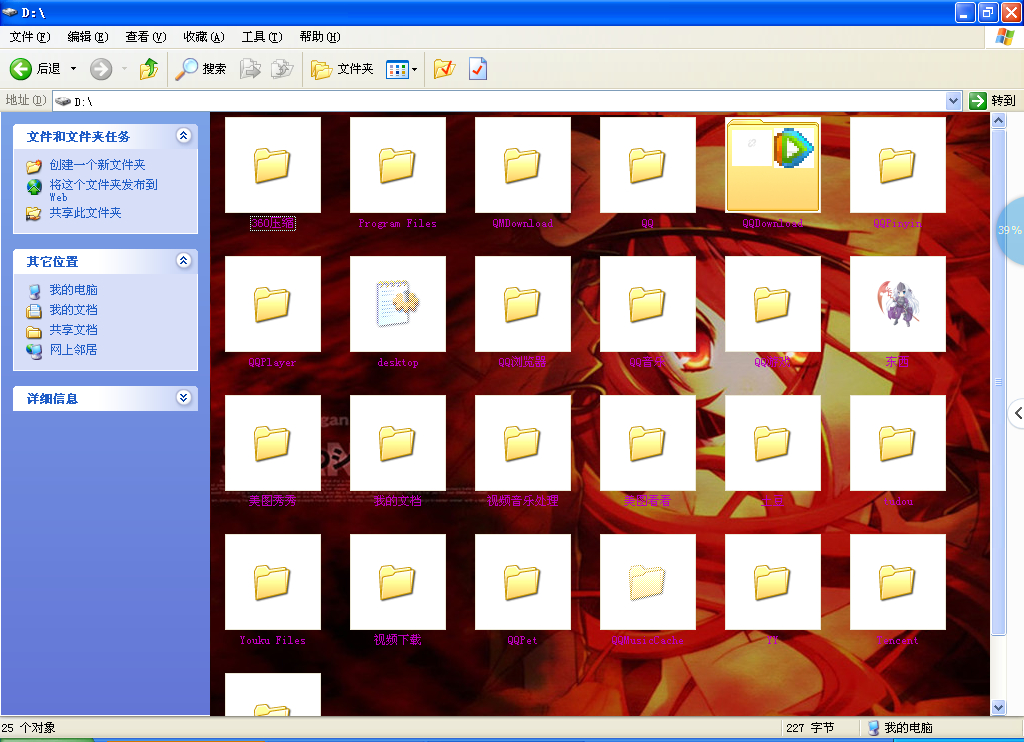1024x742 pixels.
Task: Click the scrollbar down arrow
Action: [998, 707]
